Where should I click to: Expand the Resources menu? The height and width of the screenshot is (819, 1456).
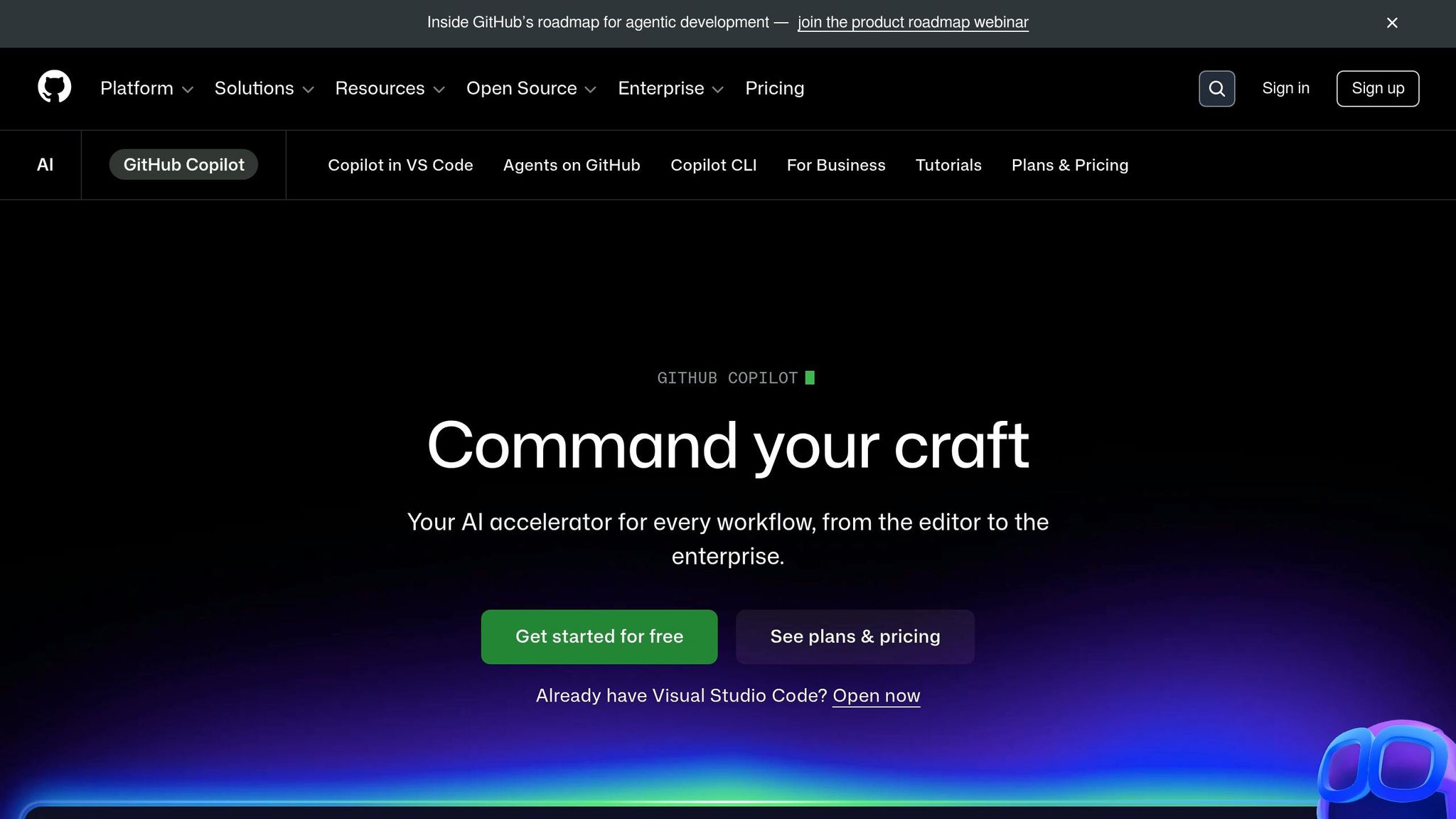point(390,88)
